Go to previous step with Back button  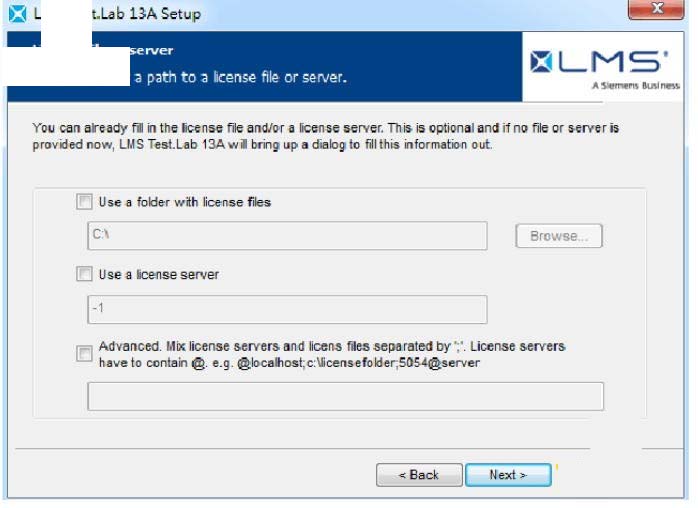click(419, 475)
